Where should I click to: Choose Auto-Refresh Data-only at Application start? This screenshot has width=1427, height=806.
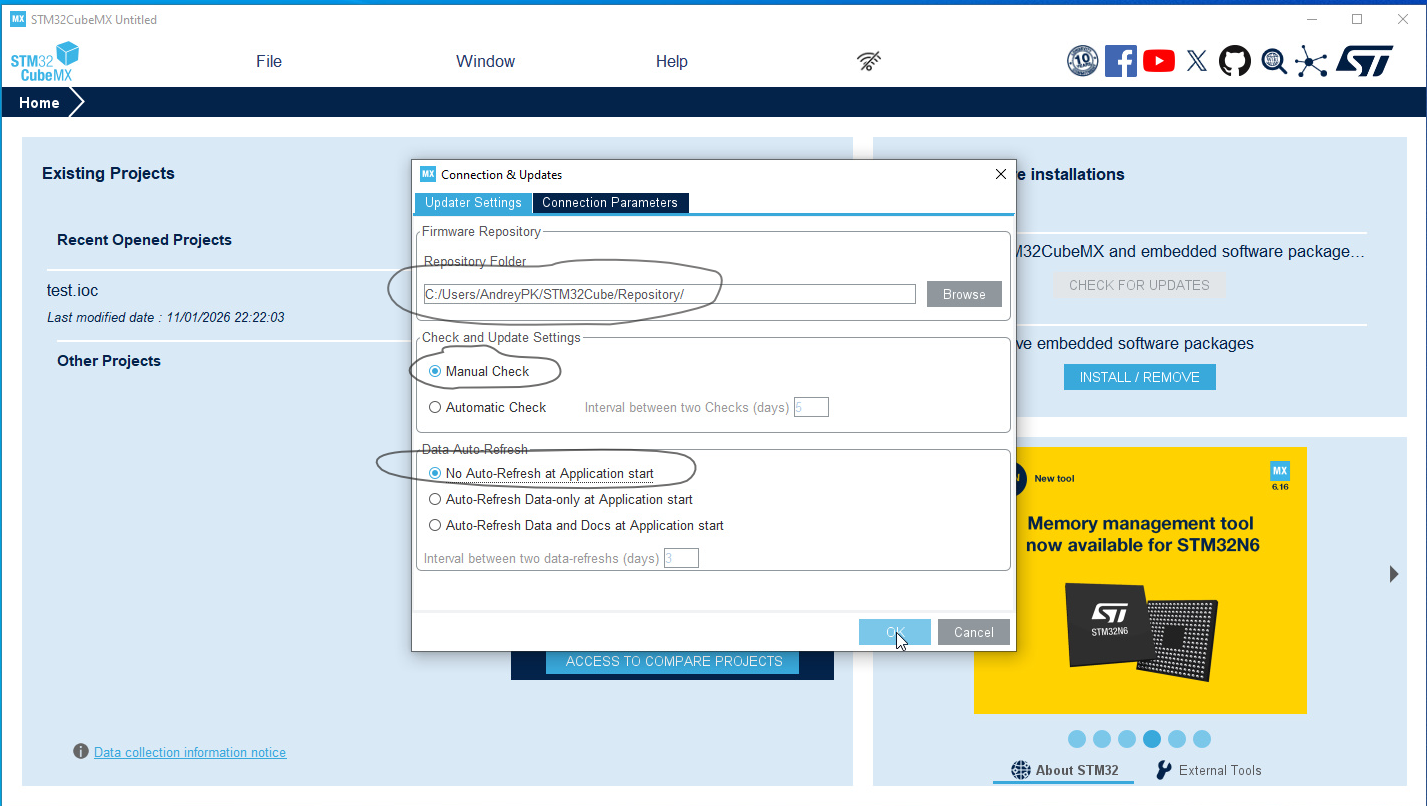(x=435, y=499)
